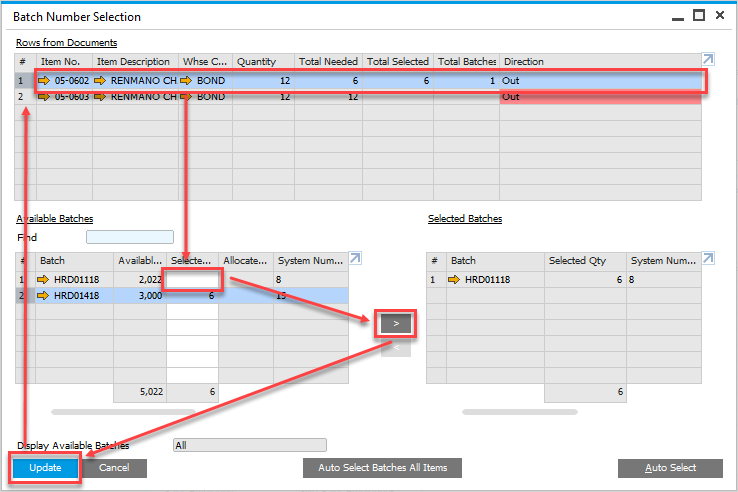
Task: Select row 2 header in Rows from Documents
Action: pos(21,97)
